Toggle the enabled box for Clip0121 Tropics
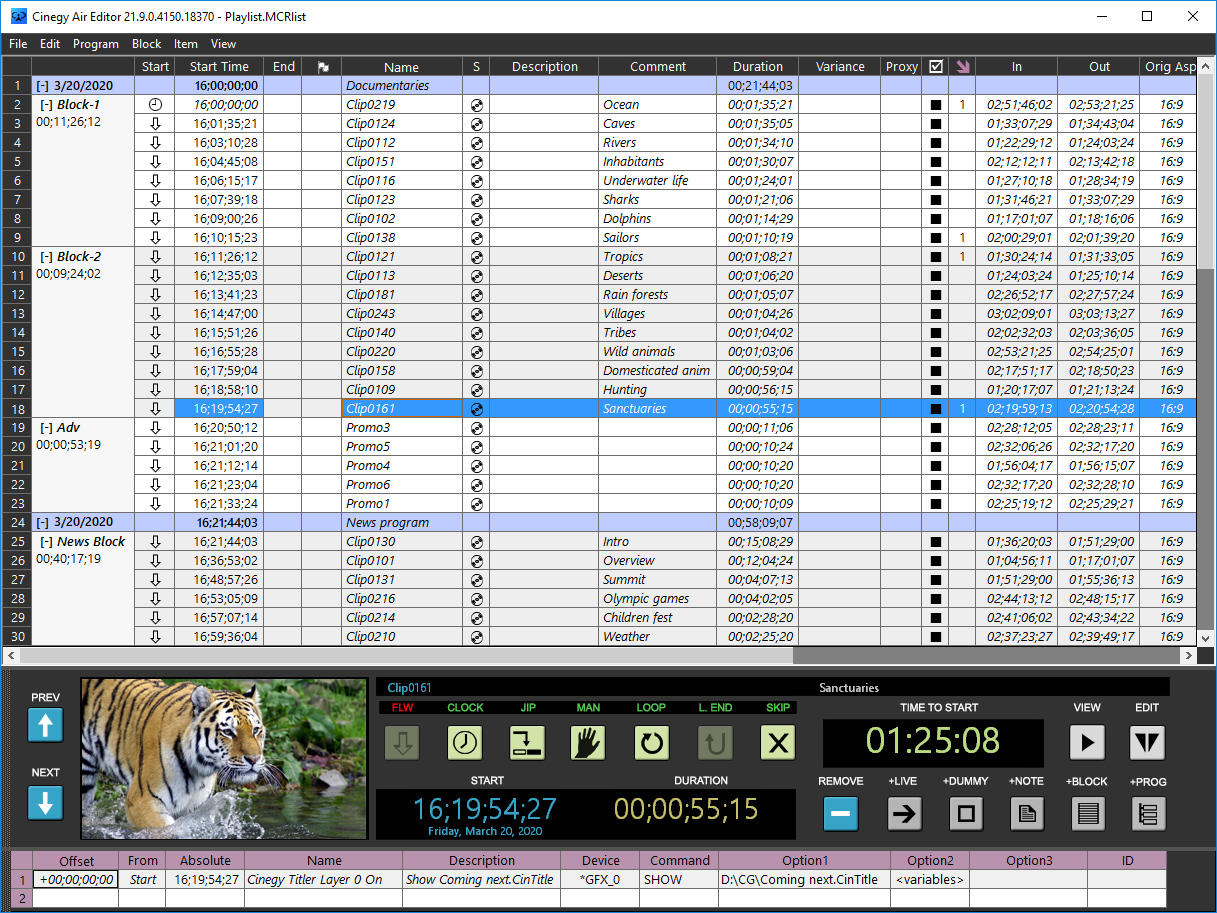The width and height of the screenshot is (1217, 913). [x=936, y=257]
